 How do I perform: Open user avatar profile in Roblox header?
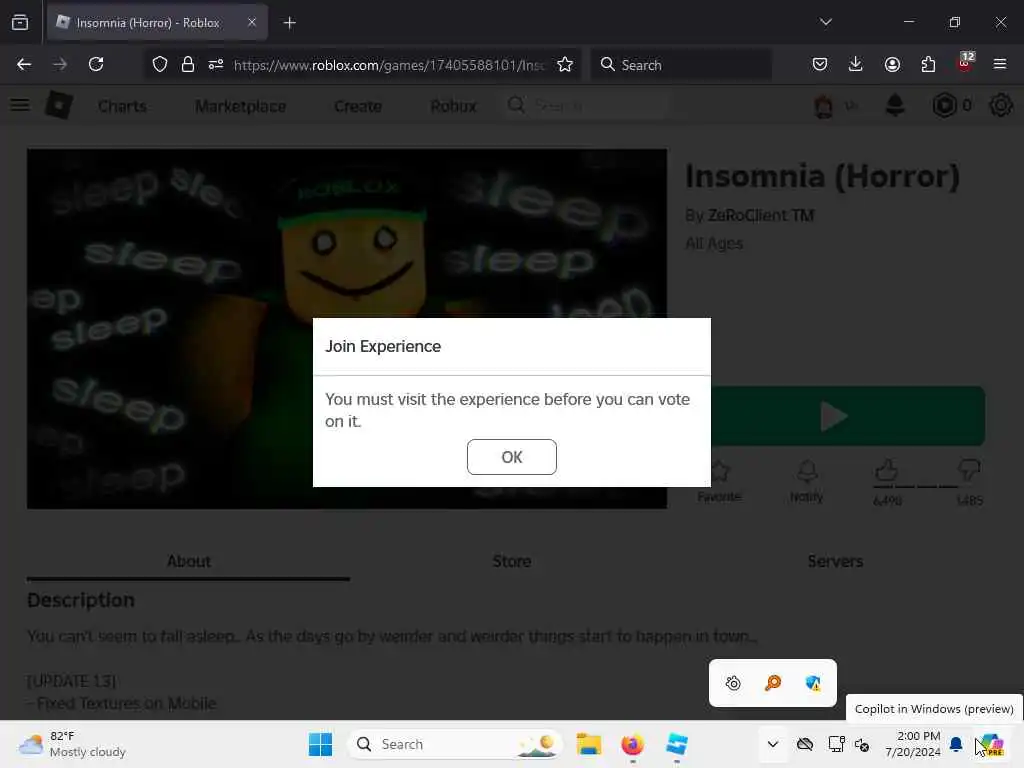click(824, 106)
